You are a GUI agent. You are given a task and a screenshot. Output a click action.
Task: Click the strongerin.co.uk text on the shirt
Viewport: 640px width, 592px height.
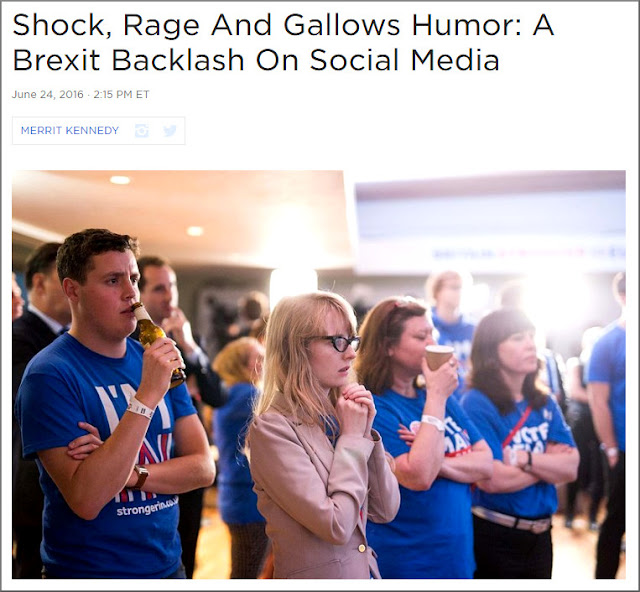coord(147,508)
